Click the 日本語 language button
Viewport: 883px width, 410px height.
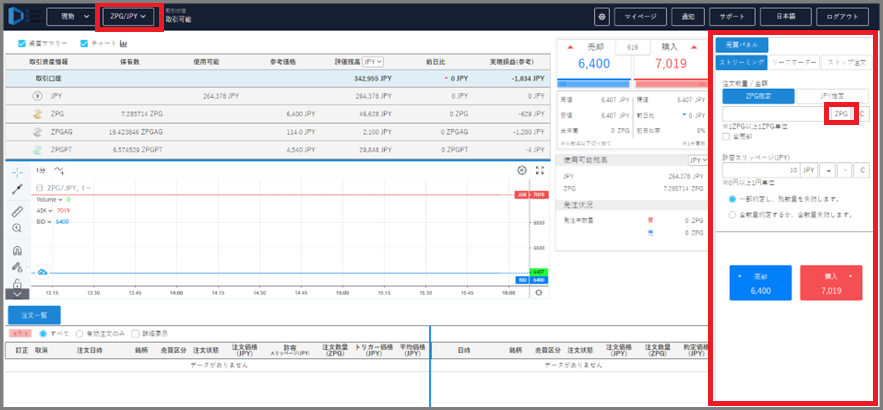coord(786,17)
